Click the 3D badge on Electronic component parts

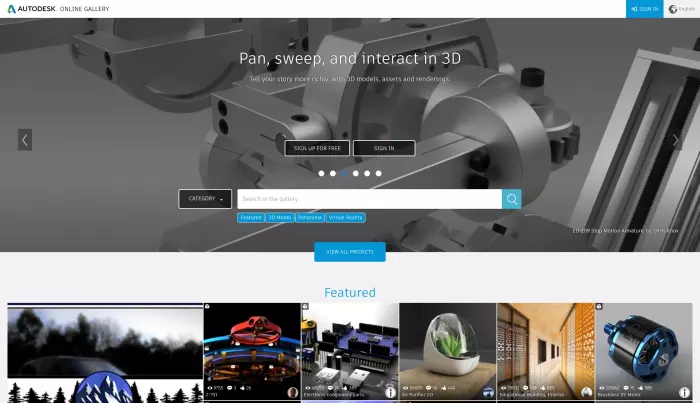pyautogui.click(x=305, y=307)
